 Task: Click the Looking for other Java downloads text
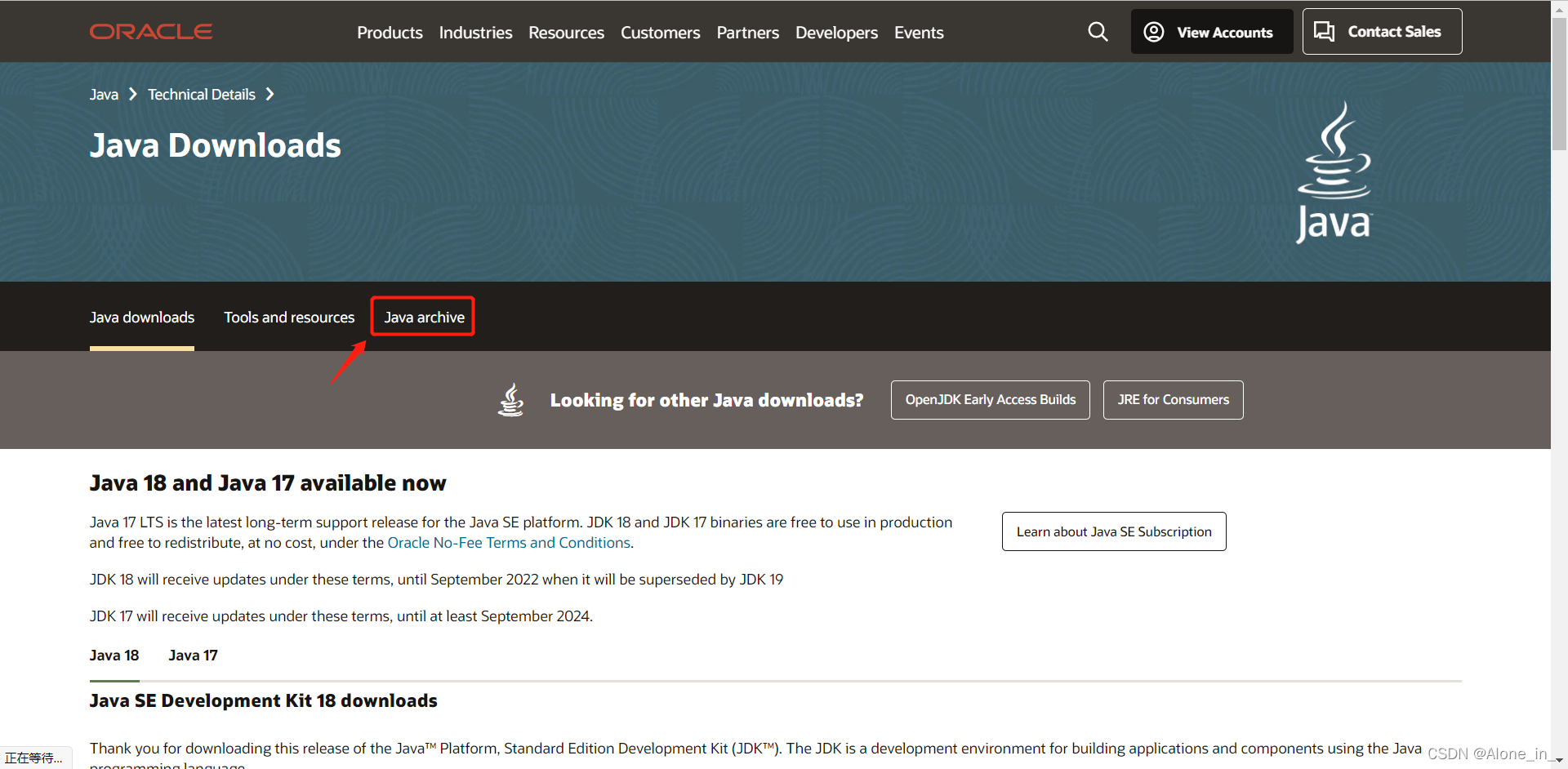click(x=706, y=400)
